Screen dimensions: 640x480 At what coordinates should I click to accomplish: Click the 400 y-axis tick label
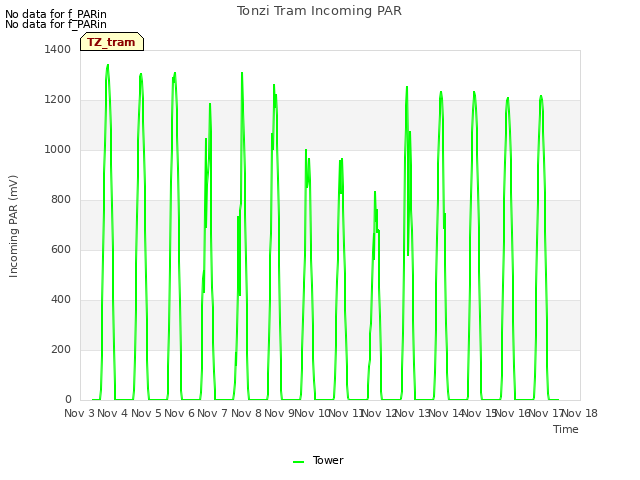point(61,300)
